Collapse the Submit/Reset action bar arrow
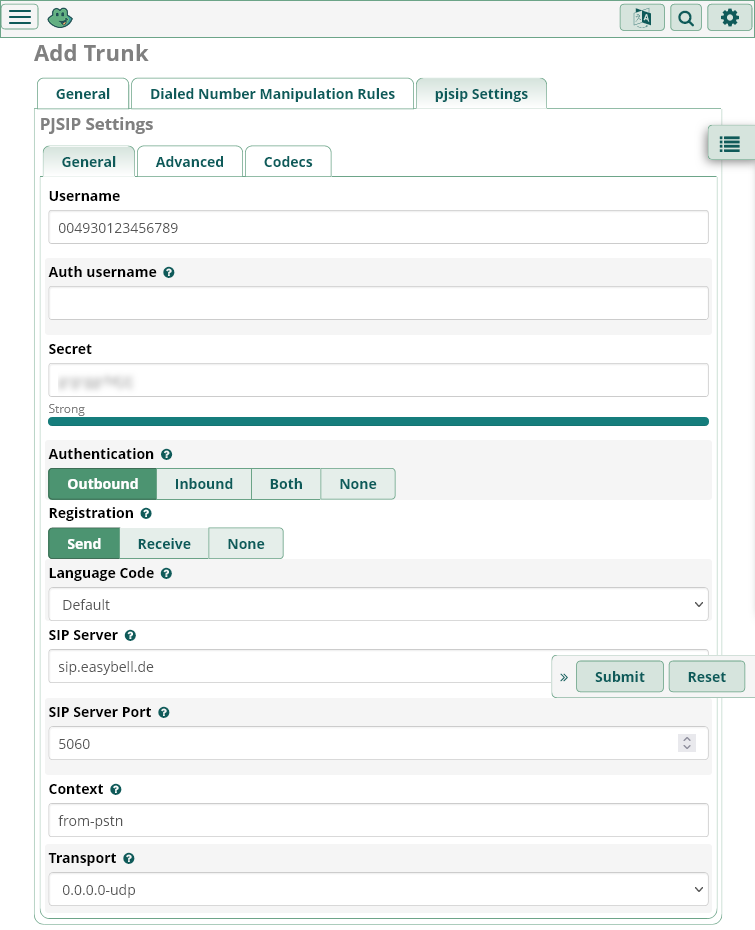Viewport: 755px width, 930px height. (564, 677)
